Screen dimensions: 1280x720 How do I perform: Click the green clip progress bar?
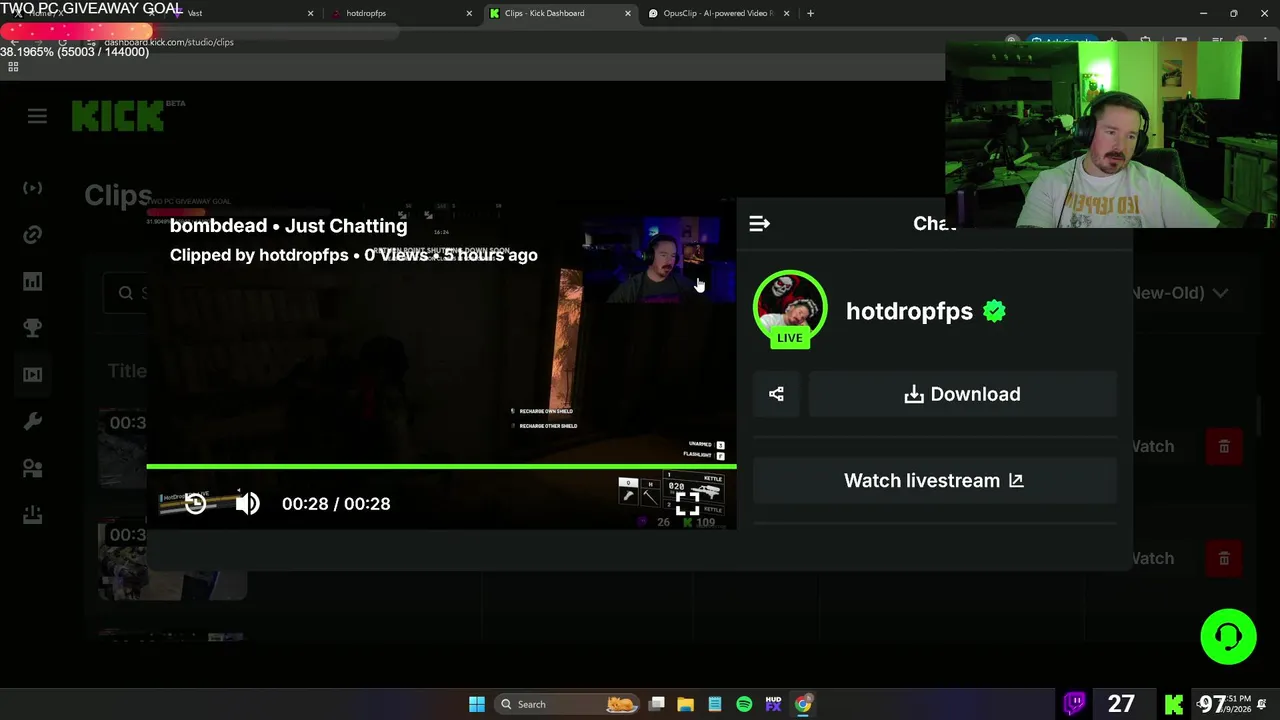[441, 466]
